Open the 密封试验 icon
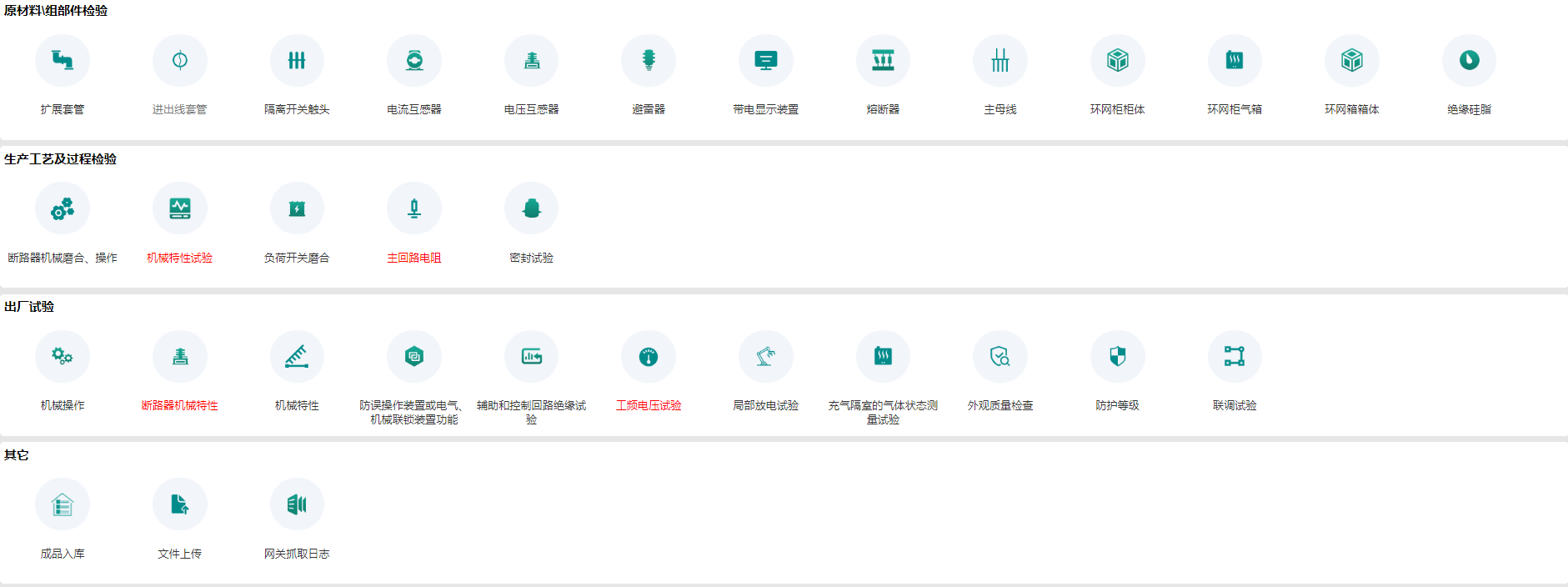 pos(531,208)
